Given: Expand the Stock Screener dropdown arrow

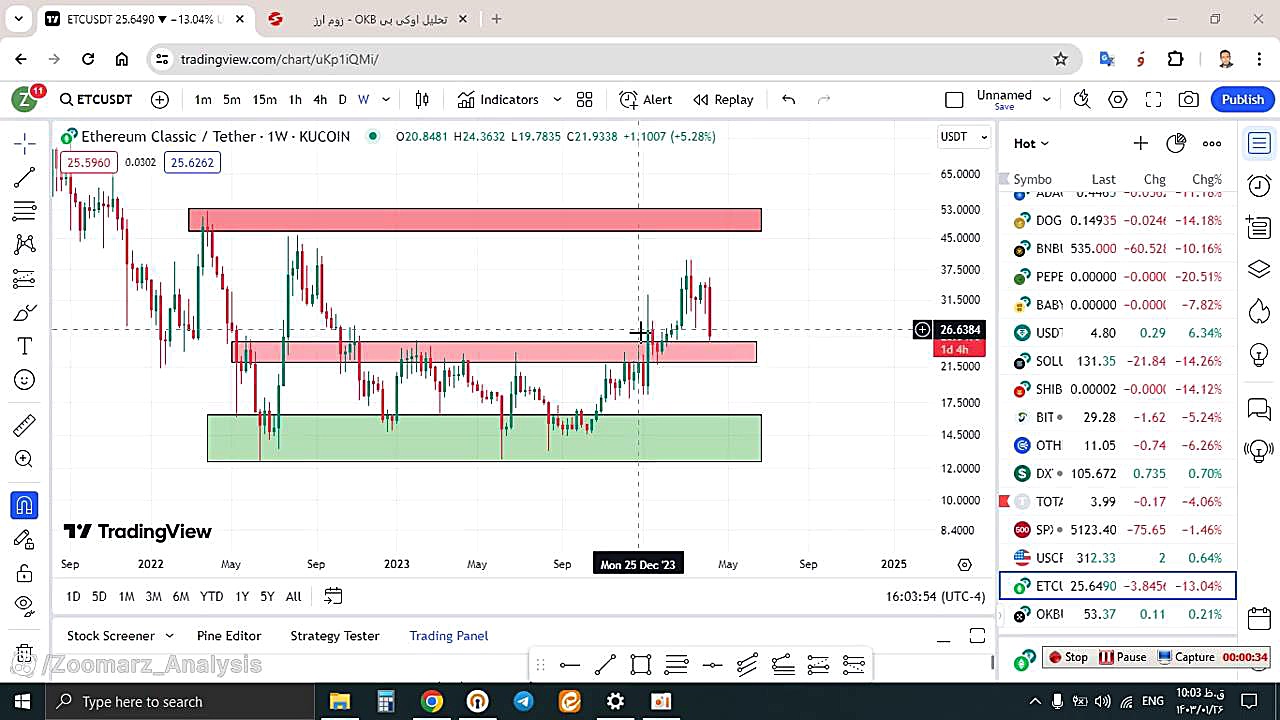Looking at the screenshot, I should (169, 636).
